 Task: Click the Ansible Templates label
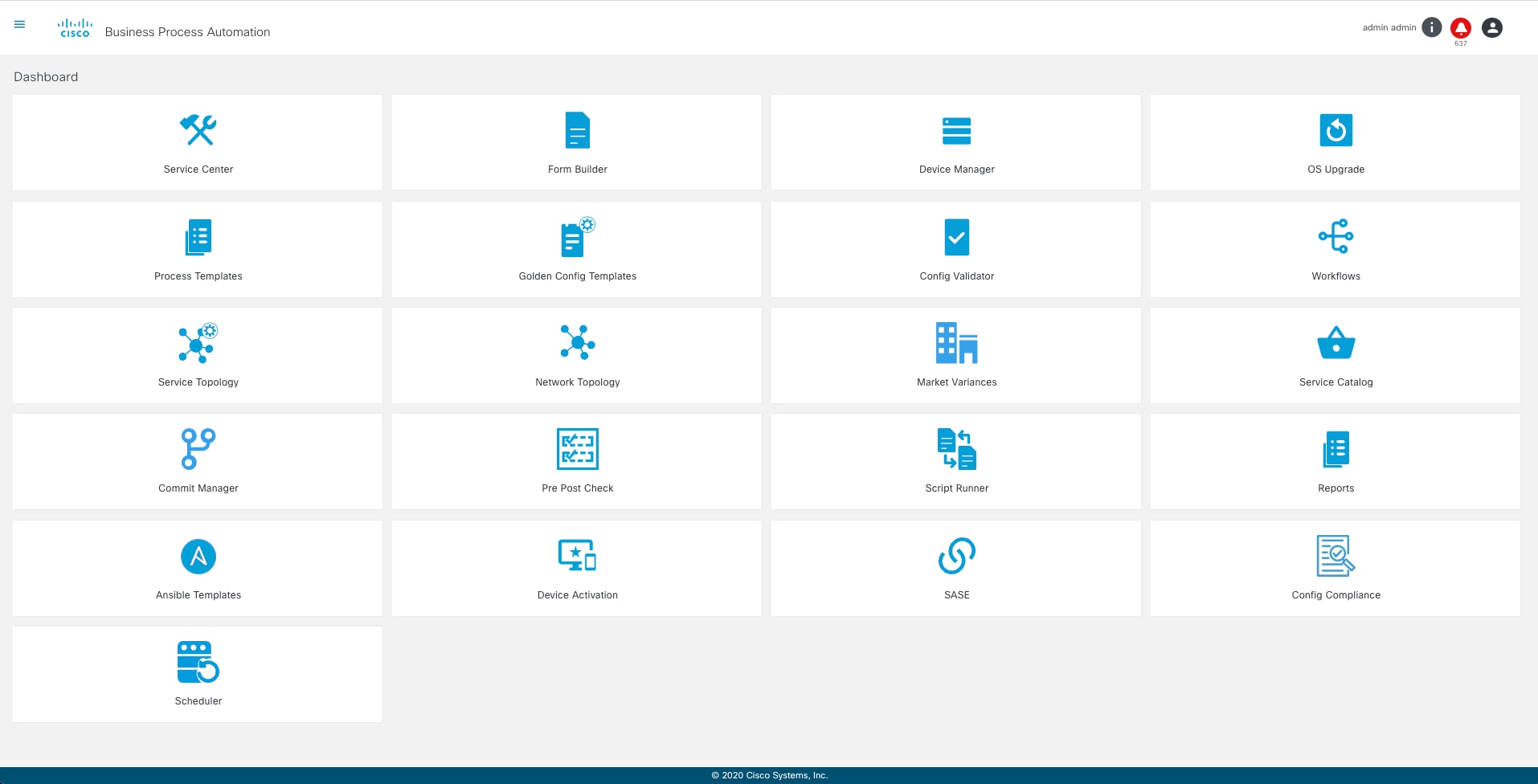(x=198, y=595)
